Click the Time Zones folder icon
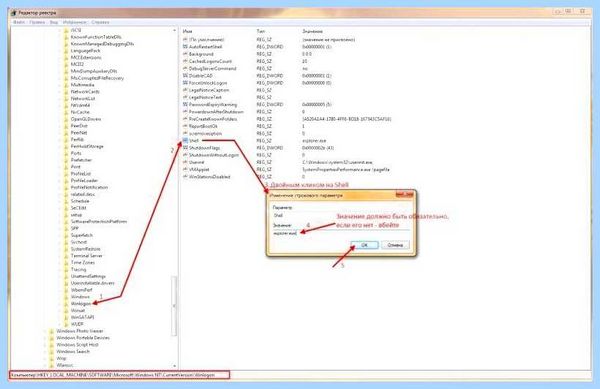600x389 pixels. click(66, 263)
